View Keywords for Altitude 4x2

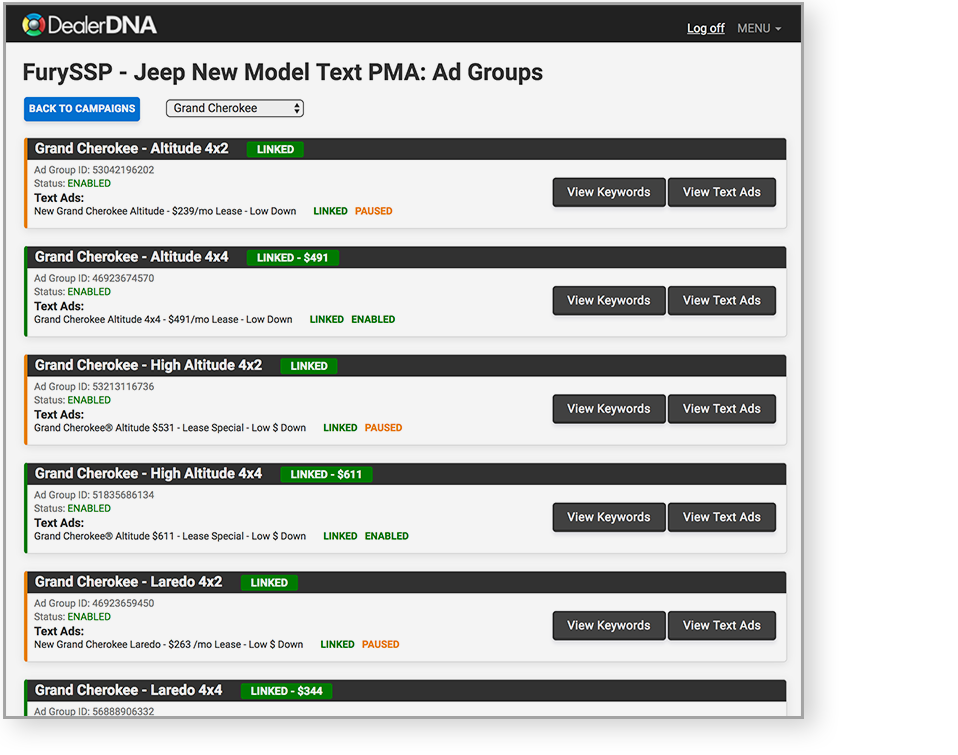click(609, 192)
